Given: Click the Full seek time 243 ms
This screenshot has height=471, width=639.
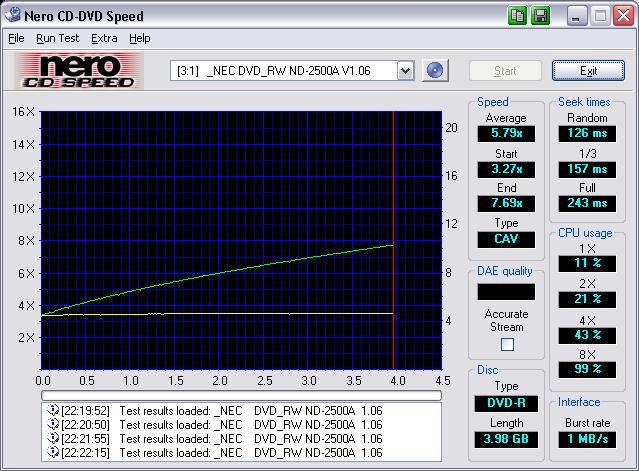Looking at the screenshot, I should [x=587, y=203].
